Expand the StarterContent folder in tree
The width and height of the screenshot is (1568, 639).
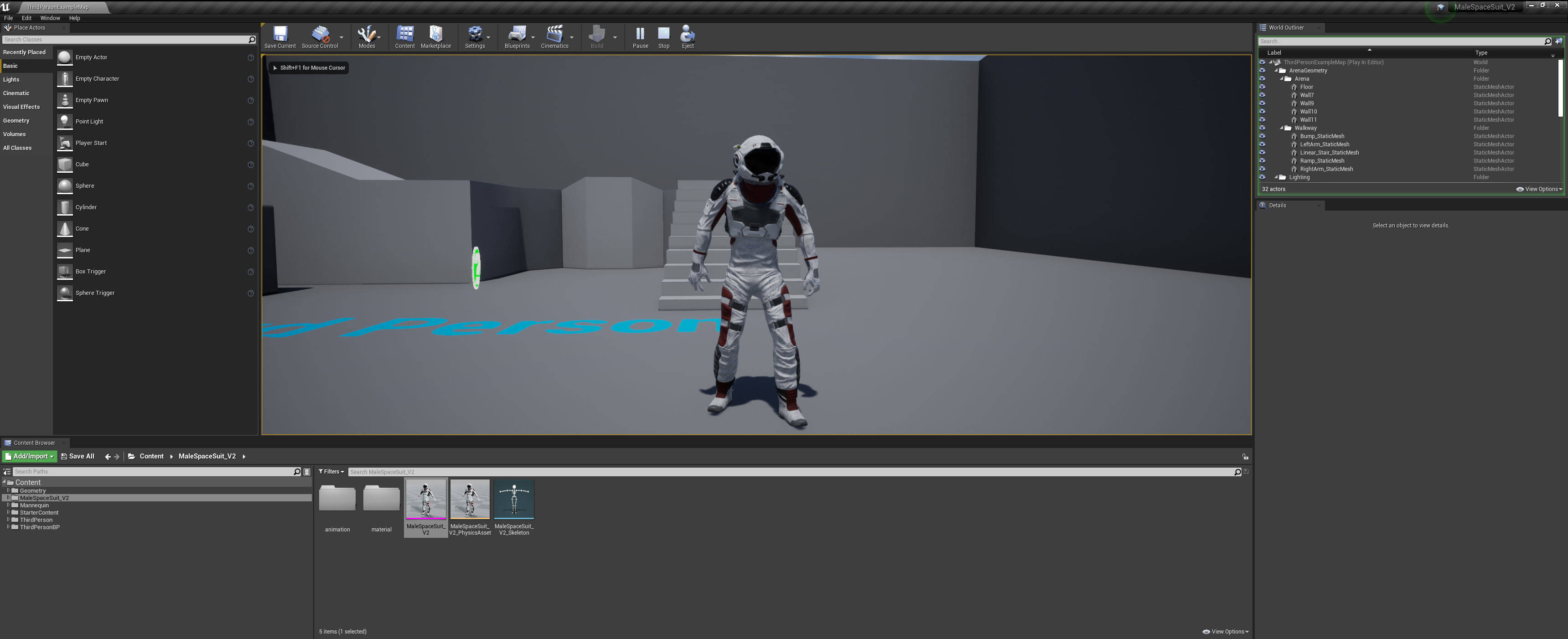point(8,512)
